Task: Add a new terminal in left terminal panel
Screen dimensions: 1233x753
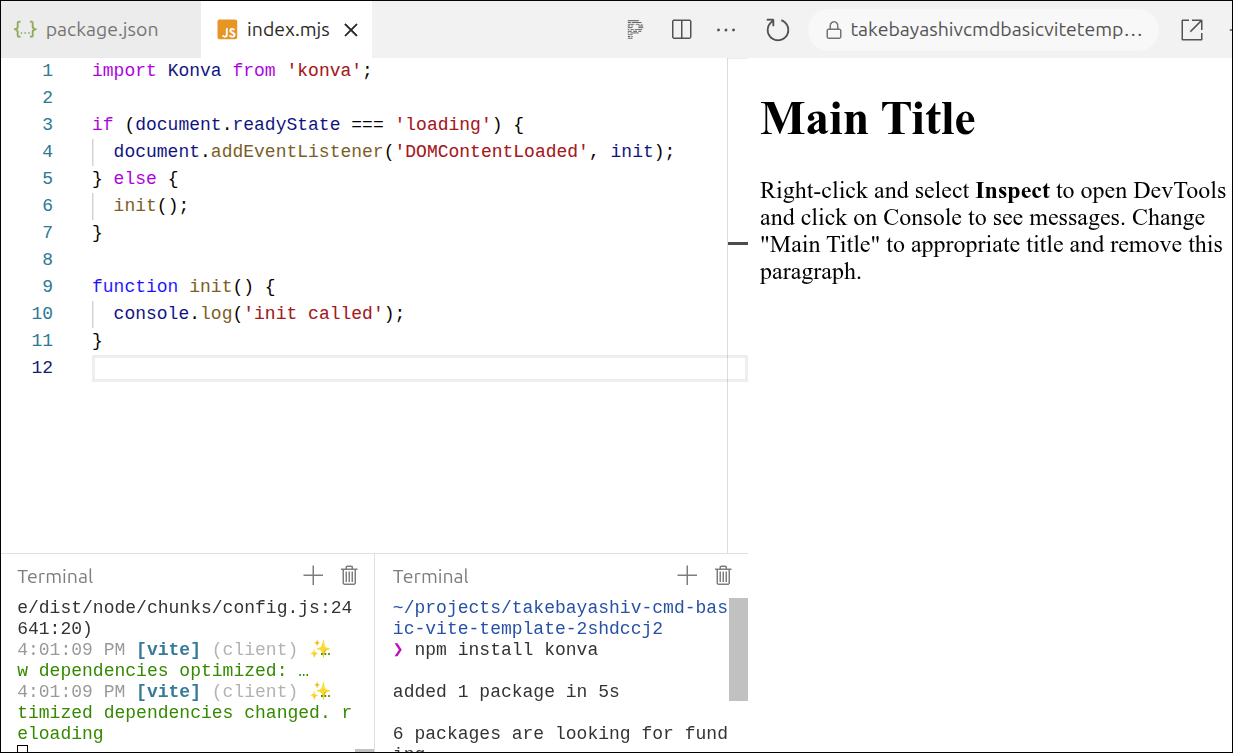Action: click(x=313, y=575)
